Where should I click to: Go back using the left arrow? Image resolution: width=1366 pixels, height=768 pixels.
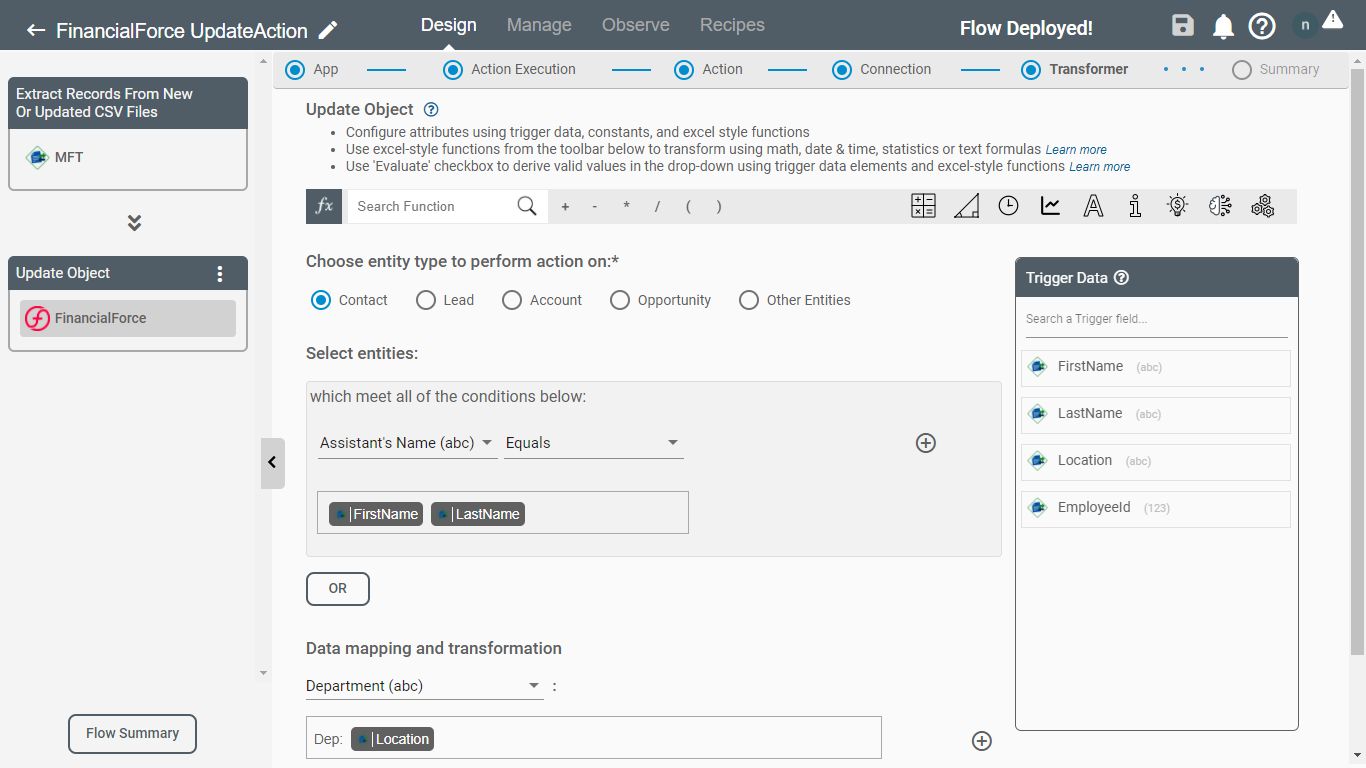(36, 30)
